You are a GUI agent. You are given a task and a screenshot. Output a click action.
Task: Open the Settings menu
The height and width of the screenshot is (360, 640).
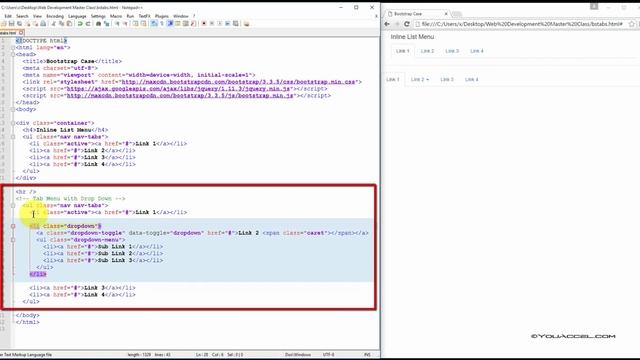pyautogui.click(x=98, y=16)
